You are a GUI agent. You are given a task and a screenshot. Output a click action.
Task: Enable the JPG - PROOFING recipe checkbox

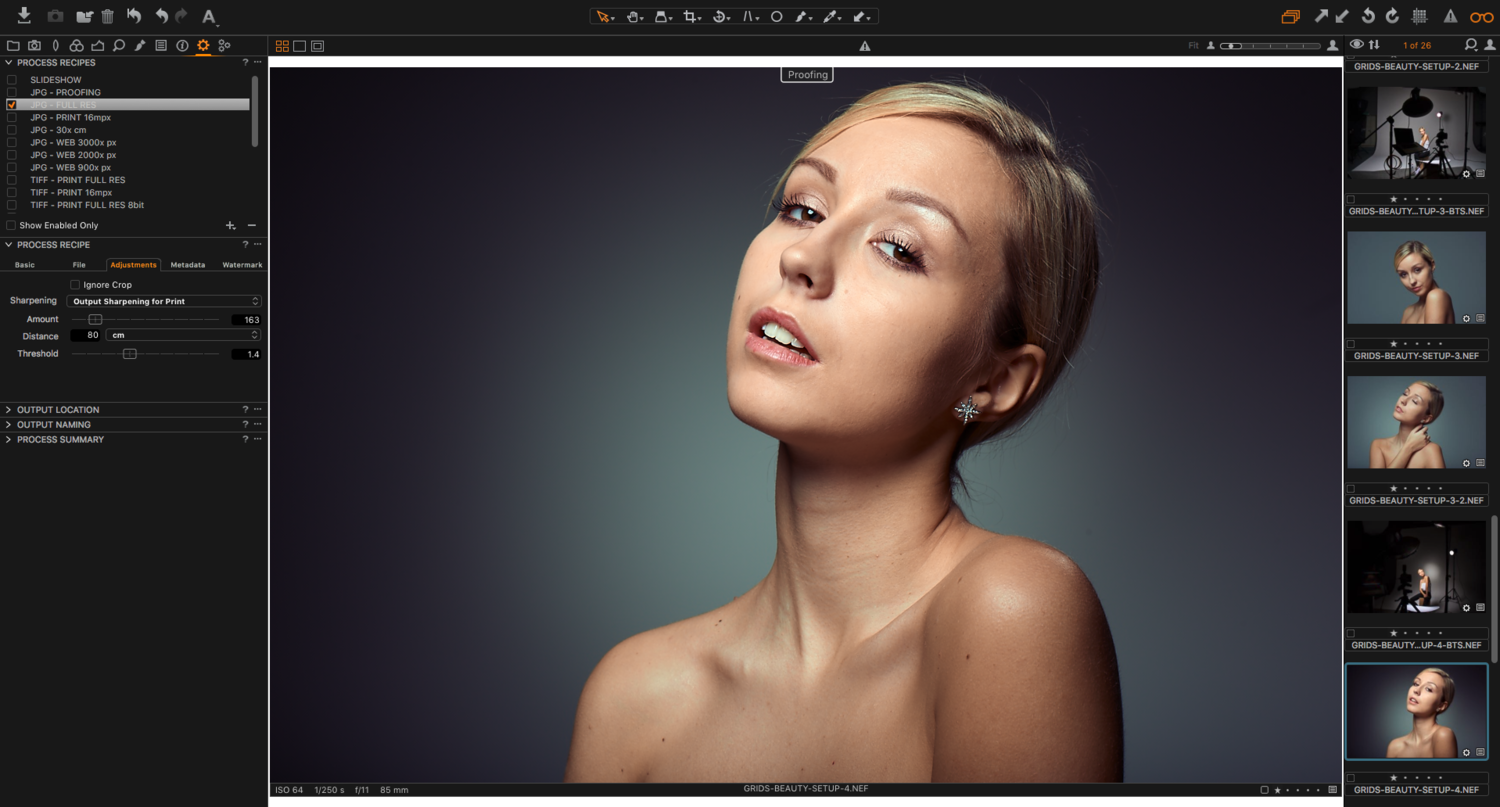12,92
